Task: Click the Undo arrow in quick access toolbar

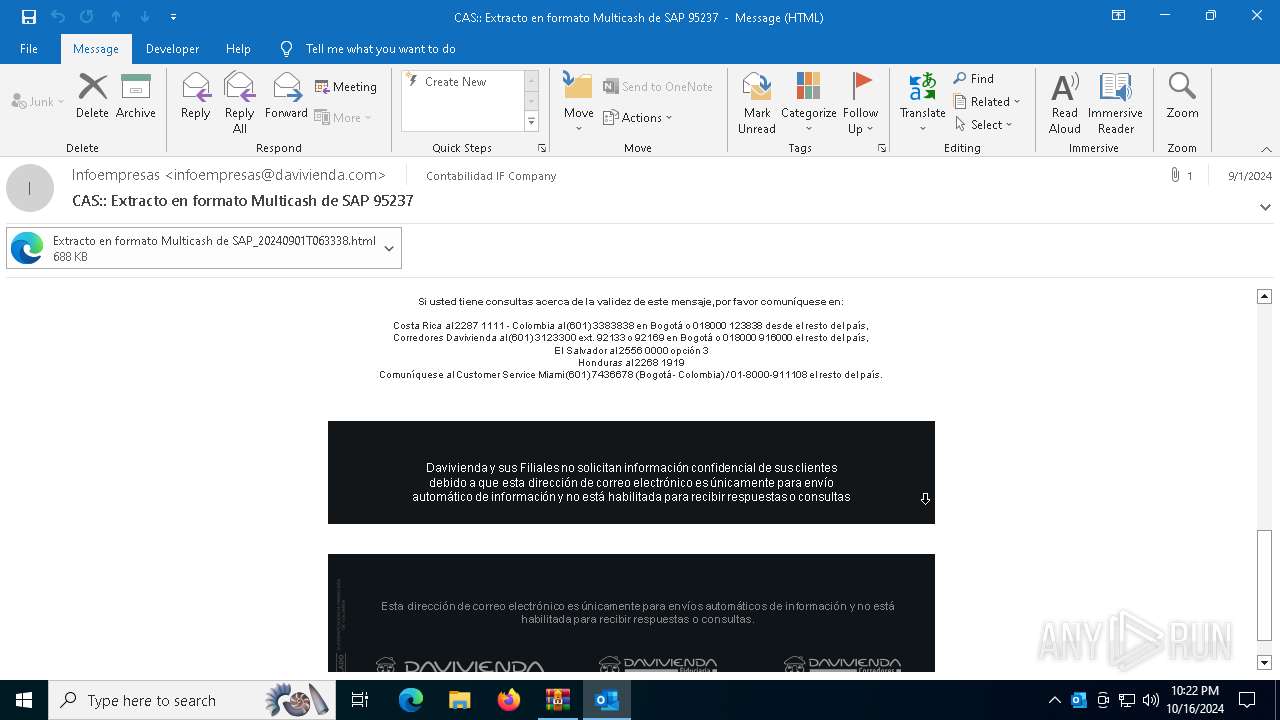Action: (58, 17)
